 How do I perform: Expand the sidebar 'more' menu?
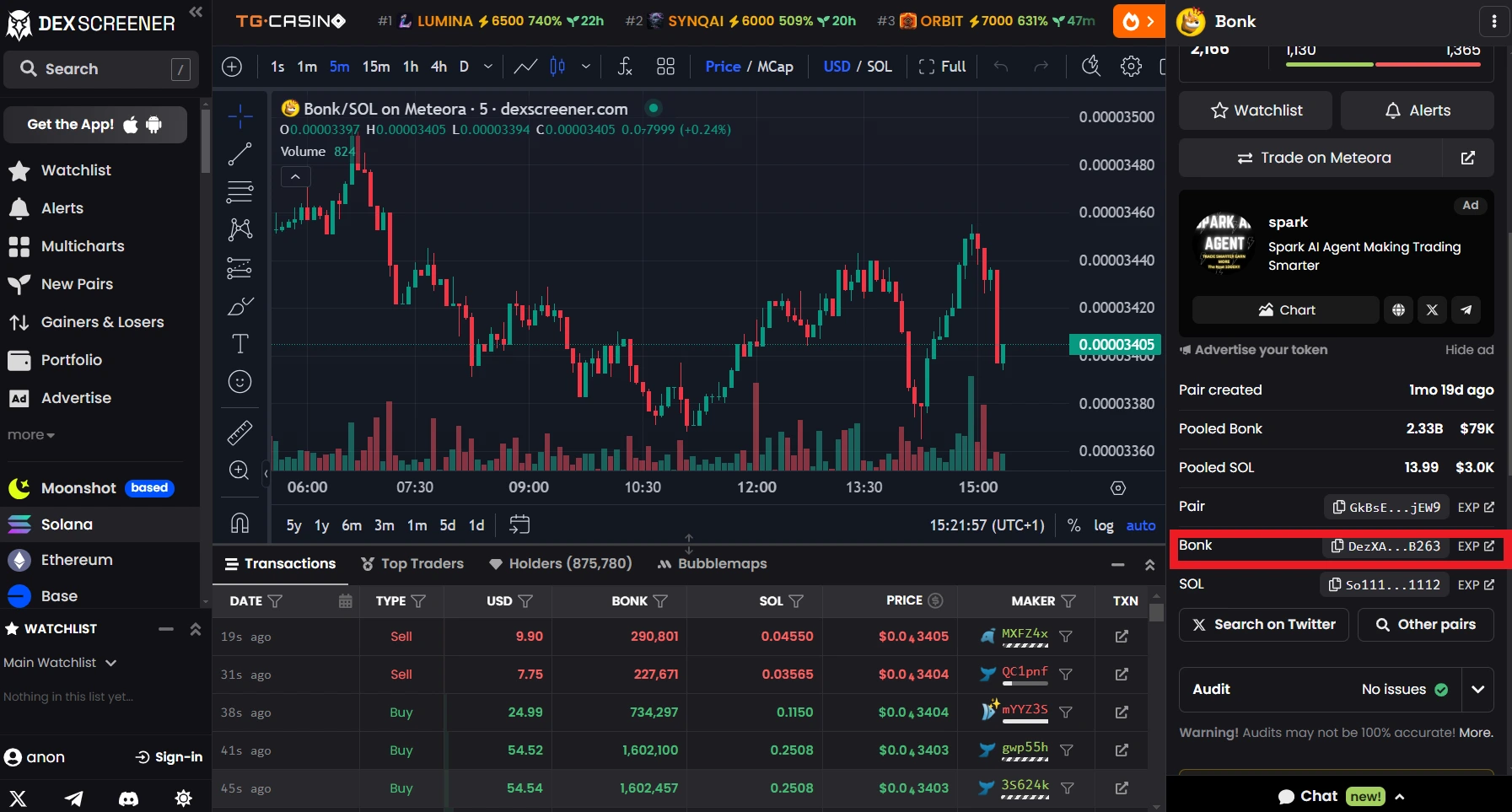coord(31,435)
